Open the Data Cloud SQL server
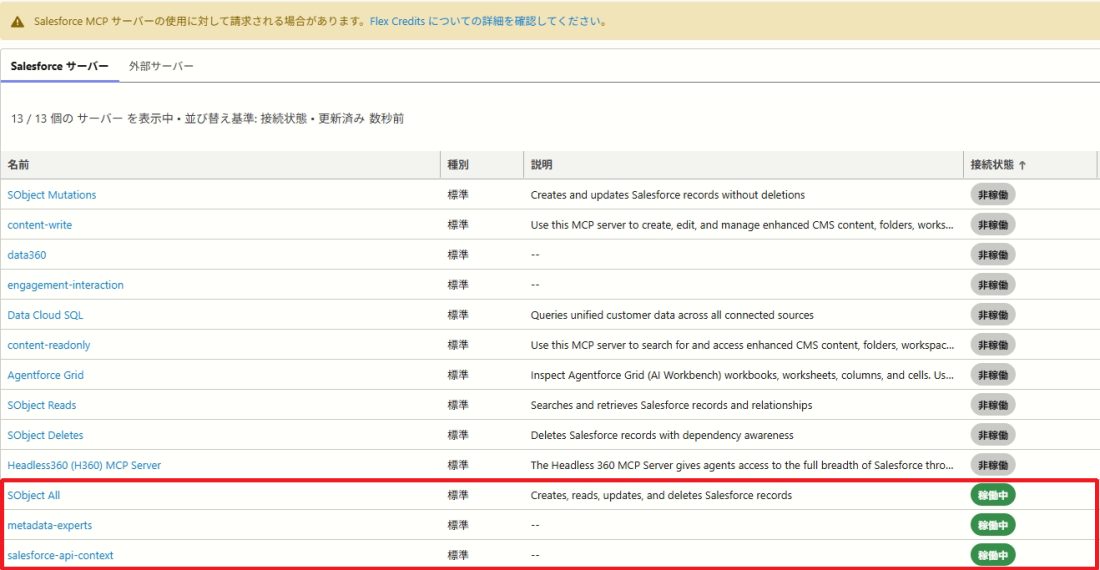The image size is (1100, 570). (x=45, y=315)
